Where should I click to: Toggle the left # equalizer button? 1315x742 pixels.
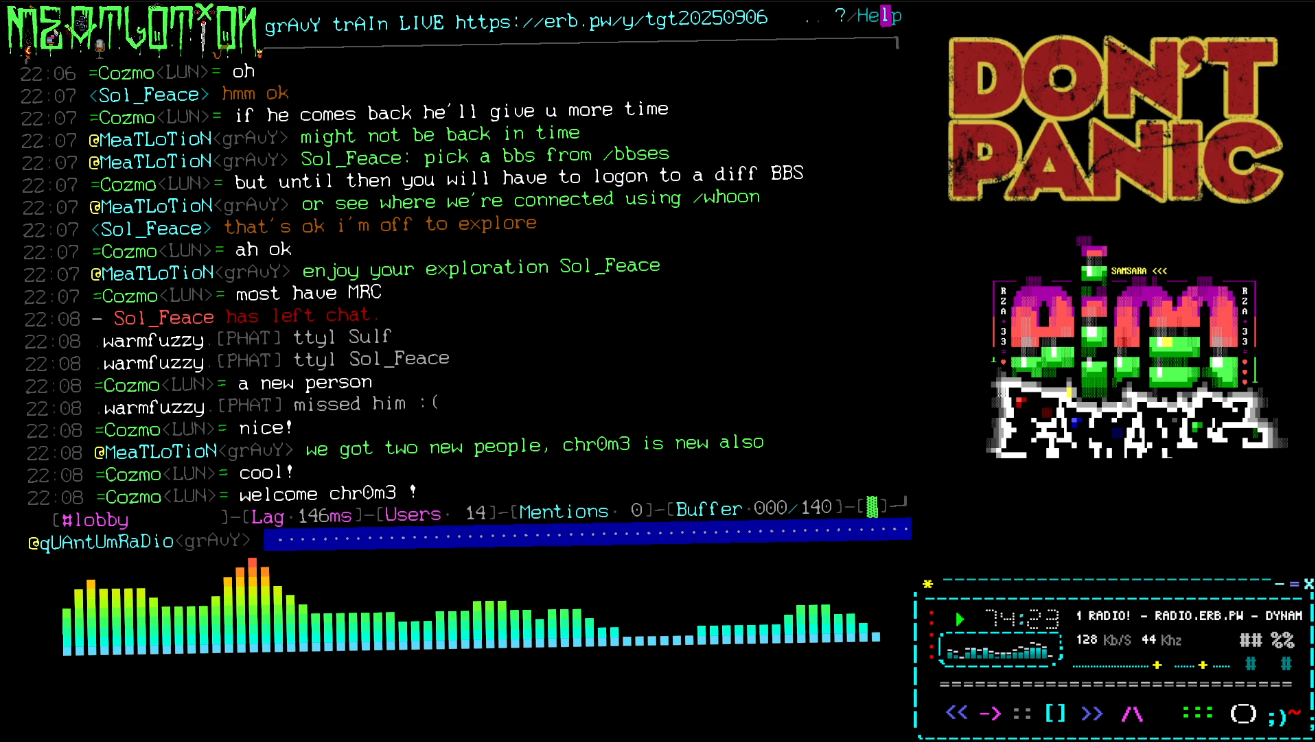coord(1250,663)
